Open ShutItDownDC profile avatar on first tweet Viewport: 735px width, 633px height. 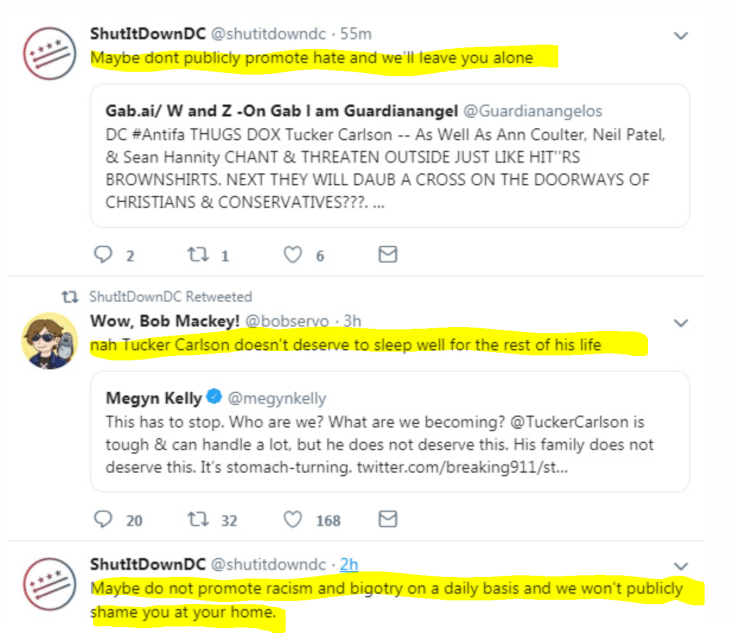(46, 55)
